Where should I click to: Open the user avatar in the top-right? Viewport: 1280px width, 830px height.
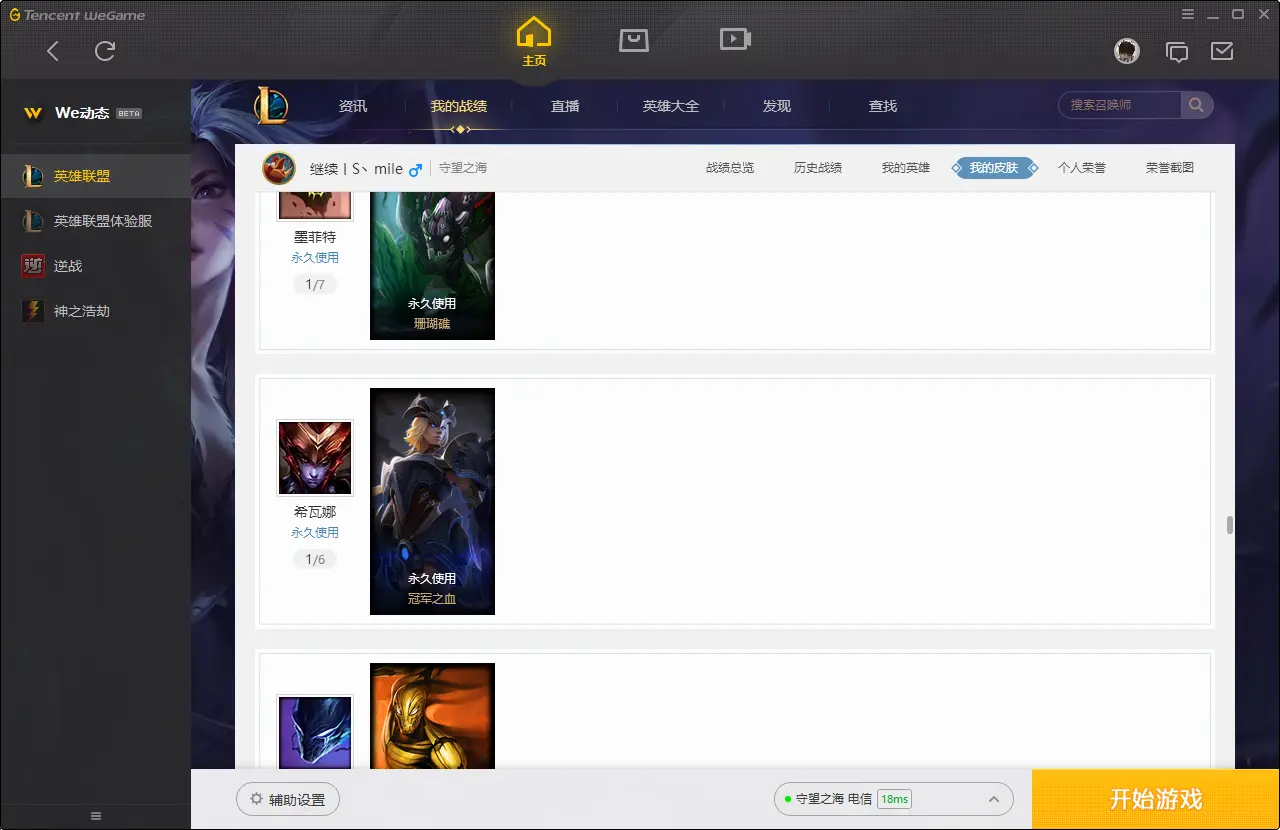click(1127, 51)
